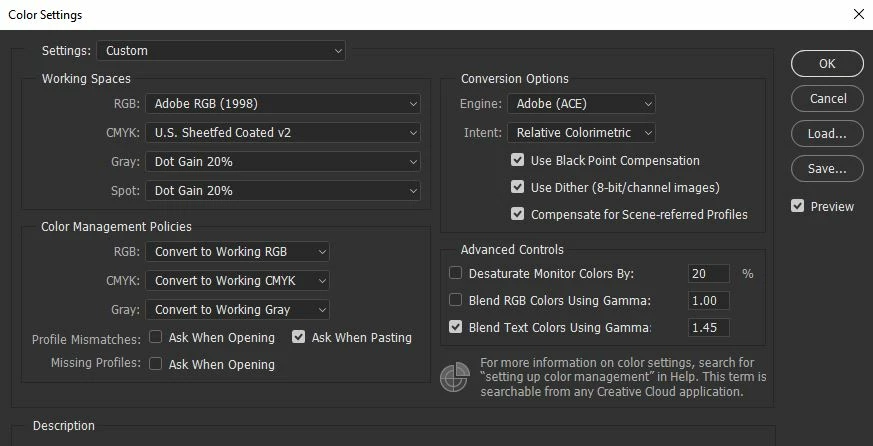Screen dimensions: 873x446
Task: Toggle the Preview checkbox
Action: (797, 206)
